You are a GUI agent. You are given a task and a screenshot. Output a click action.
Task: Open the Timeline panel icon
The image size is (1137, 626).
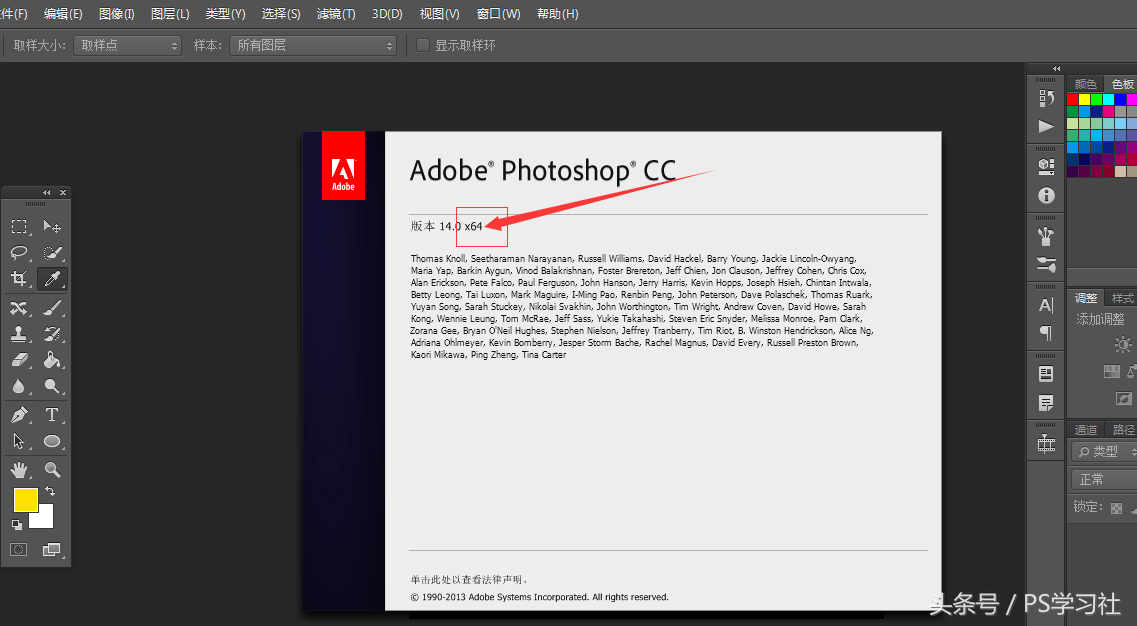tap(1046, 443)
